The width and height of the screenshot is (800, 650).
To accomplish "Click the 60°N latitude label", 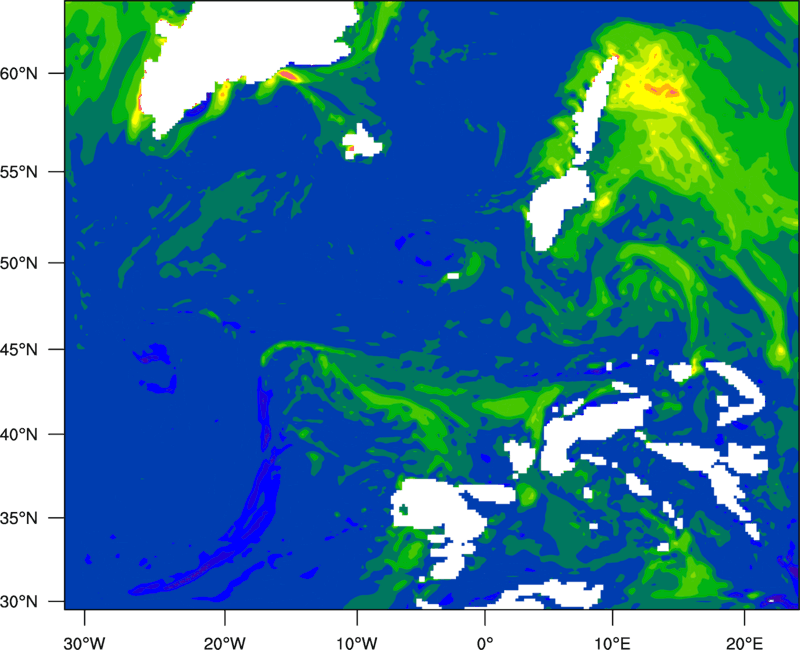I will click(x=19, y=73).
